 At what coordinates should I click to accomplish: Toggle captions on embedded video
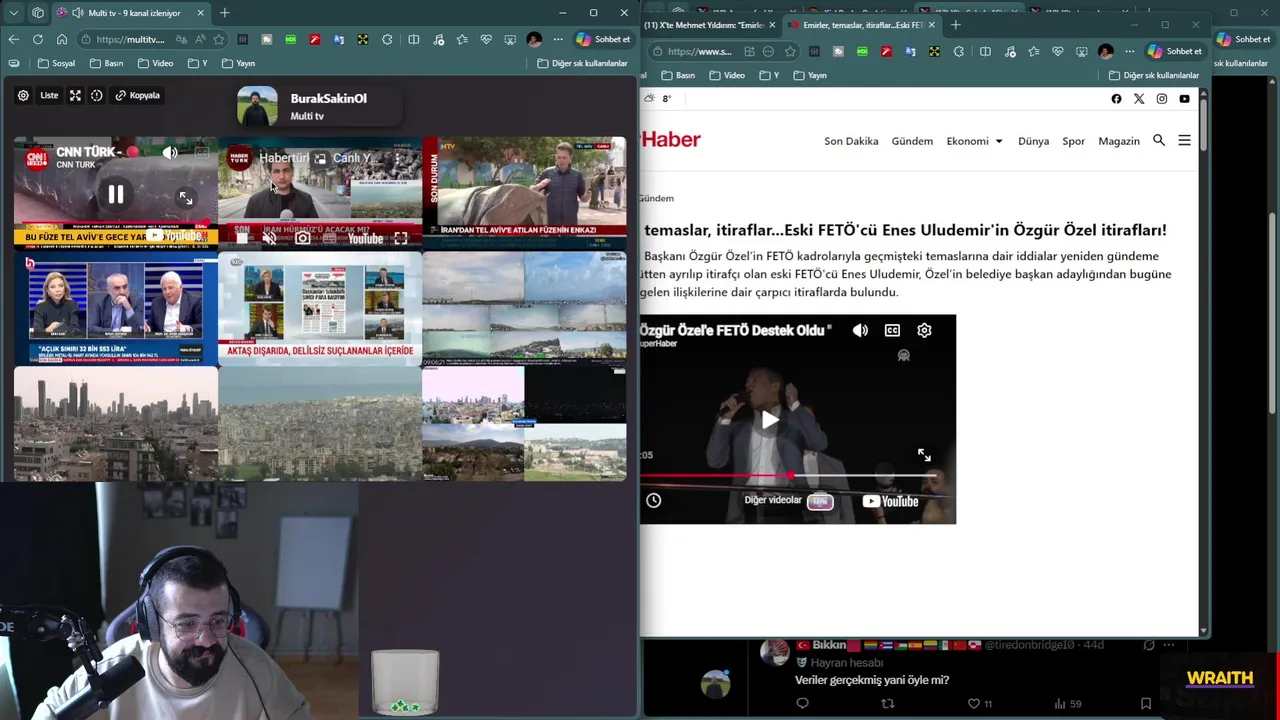tap(892, 330)
